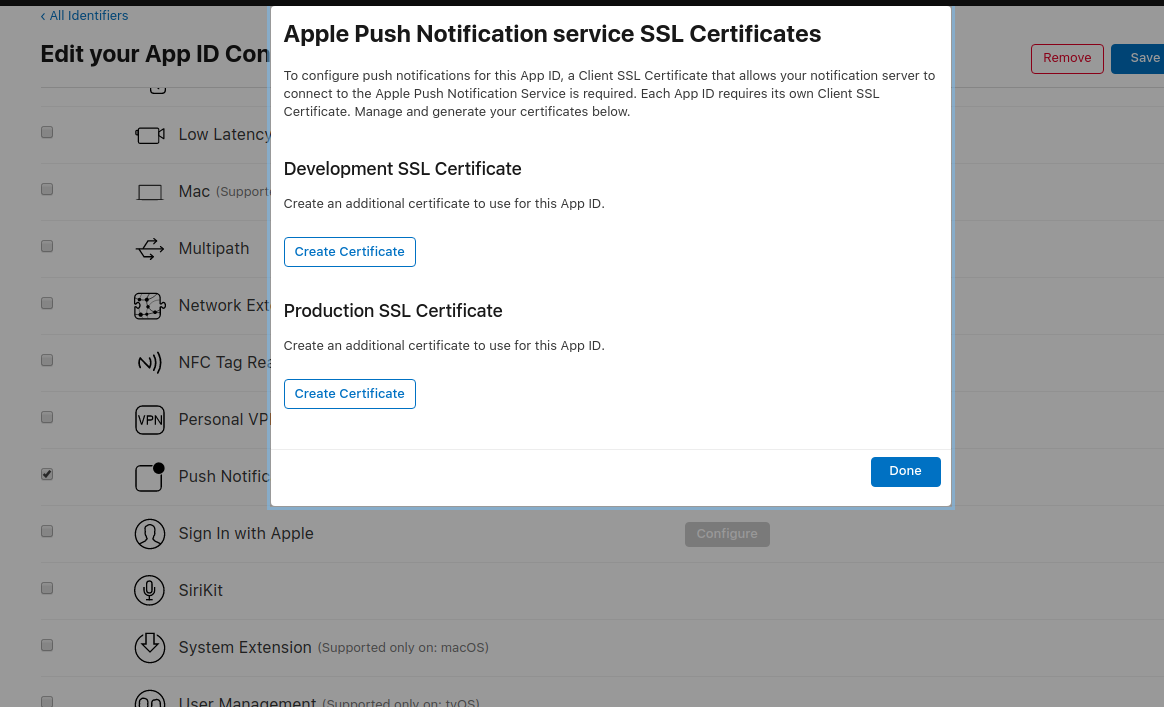Click the Low Latency camera icon

[x=150, y=135]
